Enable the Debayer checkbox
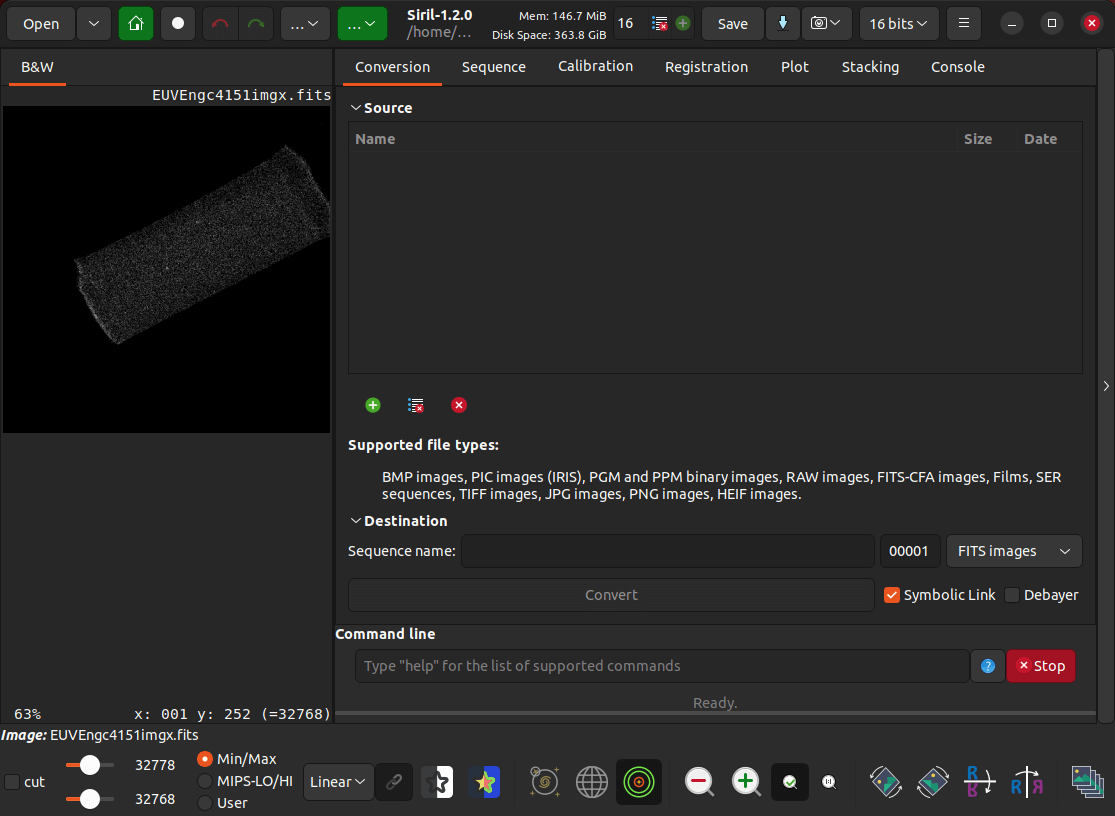 coord(1012,595)
